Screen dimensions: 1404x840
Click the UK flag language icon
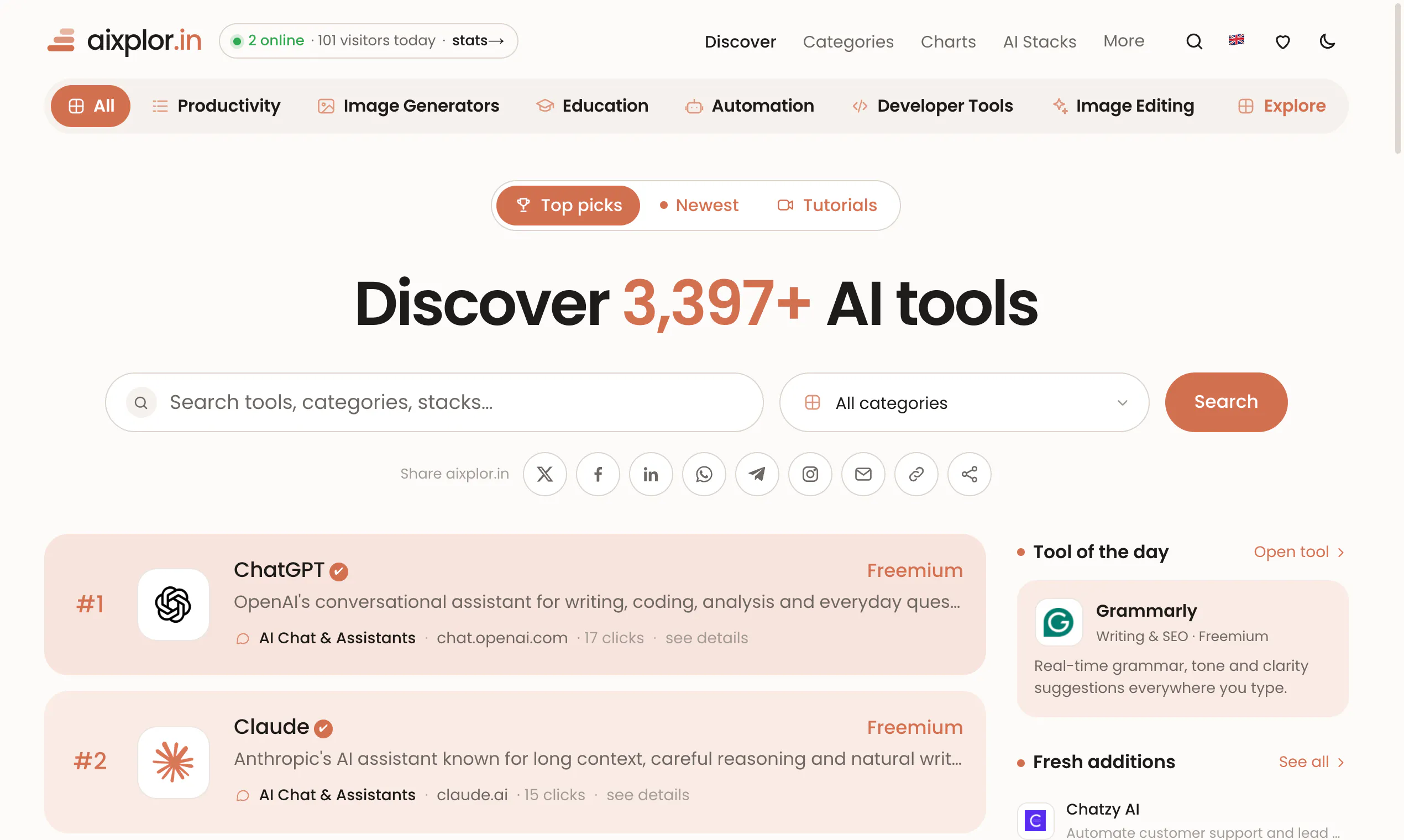coord(1237,40)
